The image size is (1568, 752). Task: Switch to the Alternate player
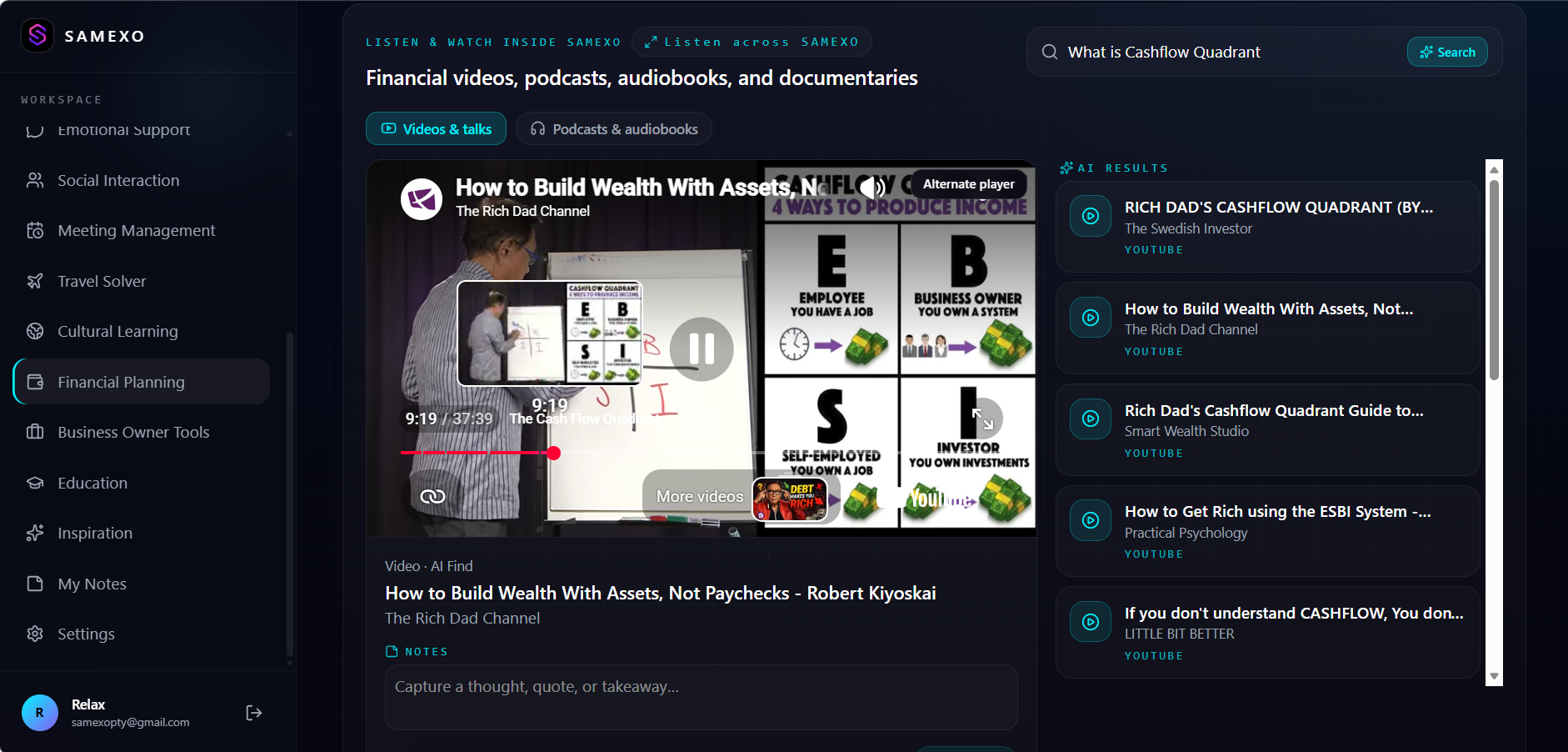(x=968, y=184)
